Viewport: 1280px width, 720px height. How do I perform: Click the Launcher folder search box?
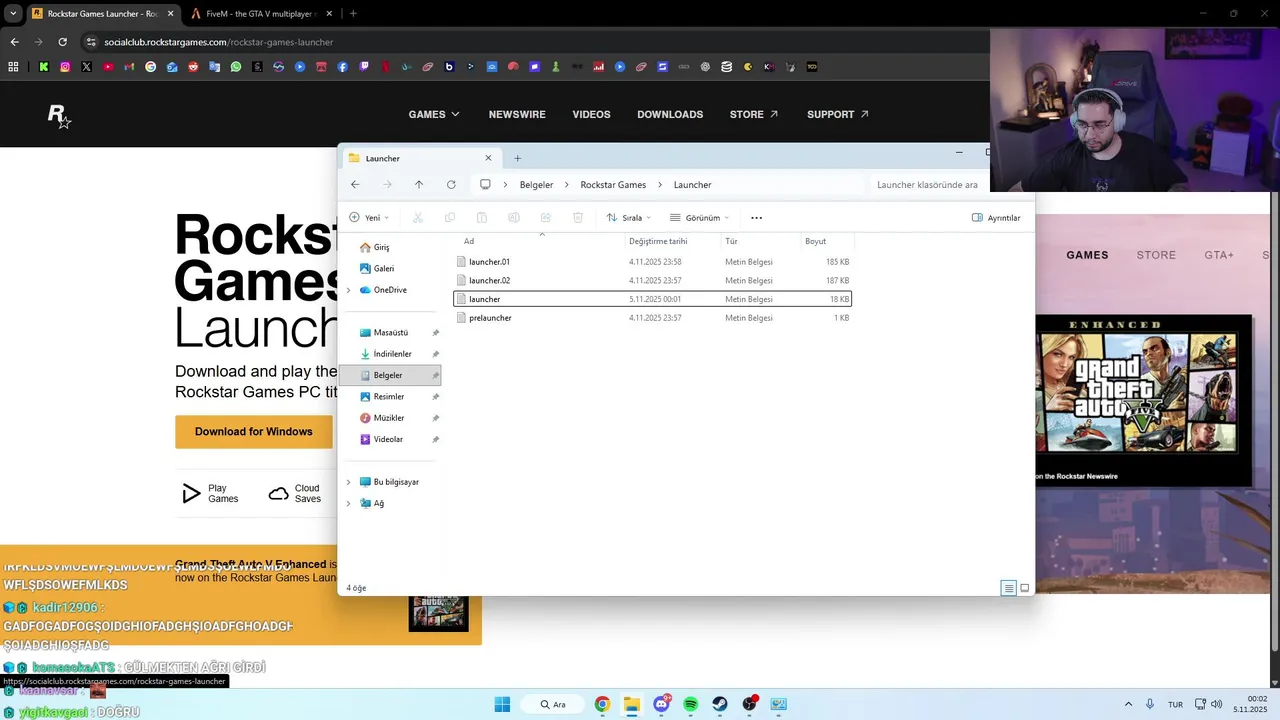tap(927, 185)
